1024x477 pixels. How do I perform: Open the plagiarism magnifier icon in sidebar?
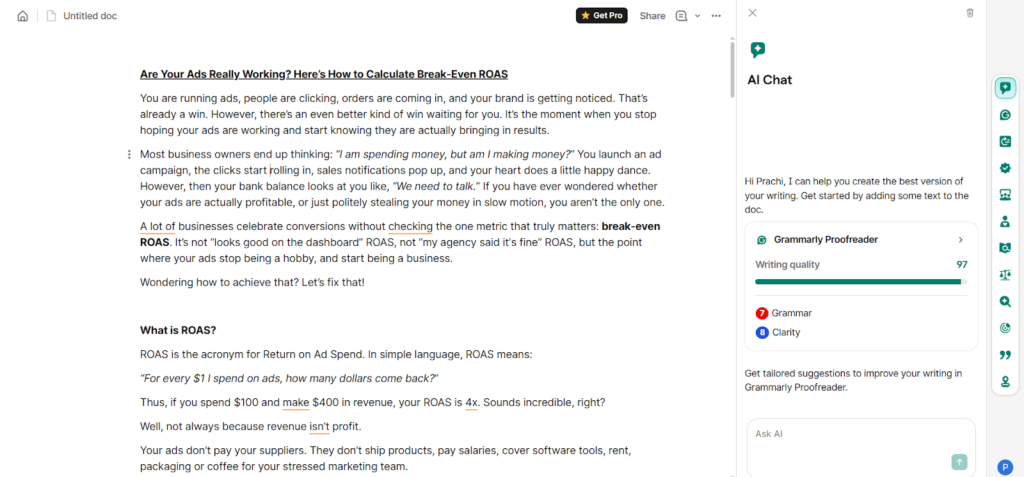point(1005,301)
